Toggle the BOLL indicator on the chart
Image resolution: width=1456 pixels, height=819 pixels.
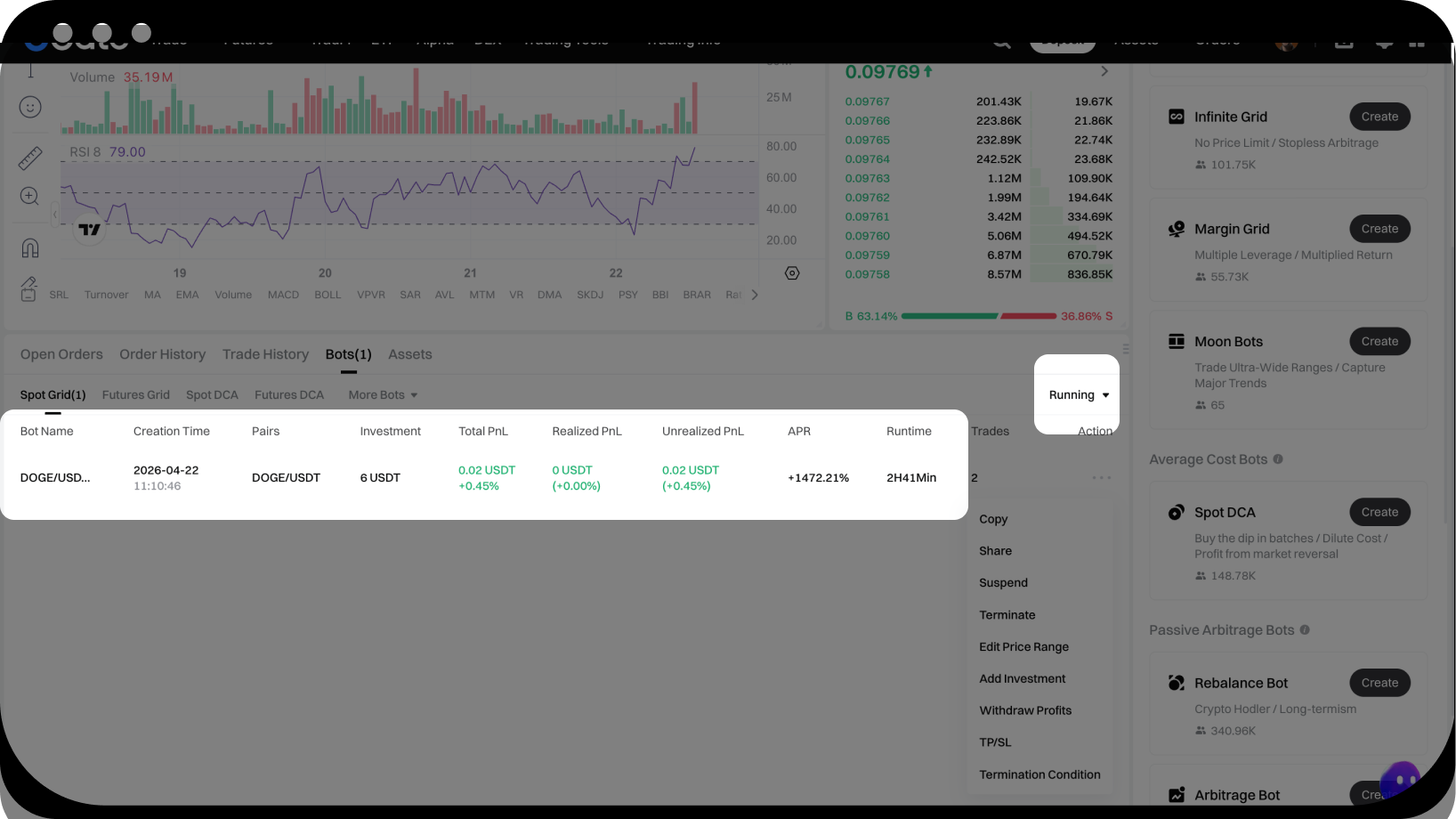(x=328, y=295)
